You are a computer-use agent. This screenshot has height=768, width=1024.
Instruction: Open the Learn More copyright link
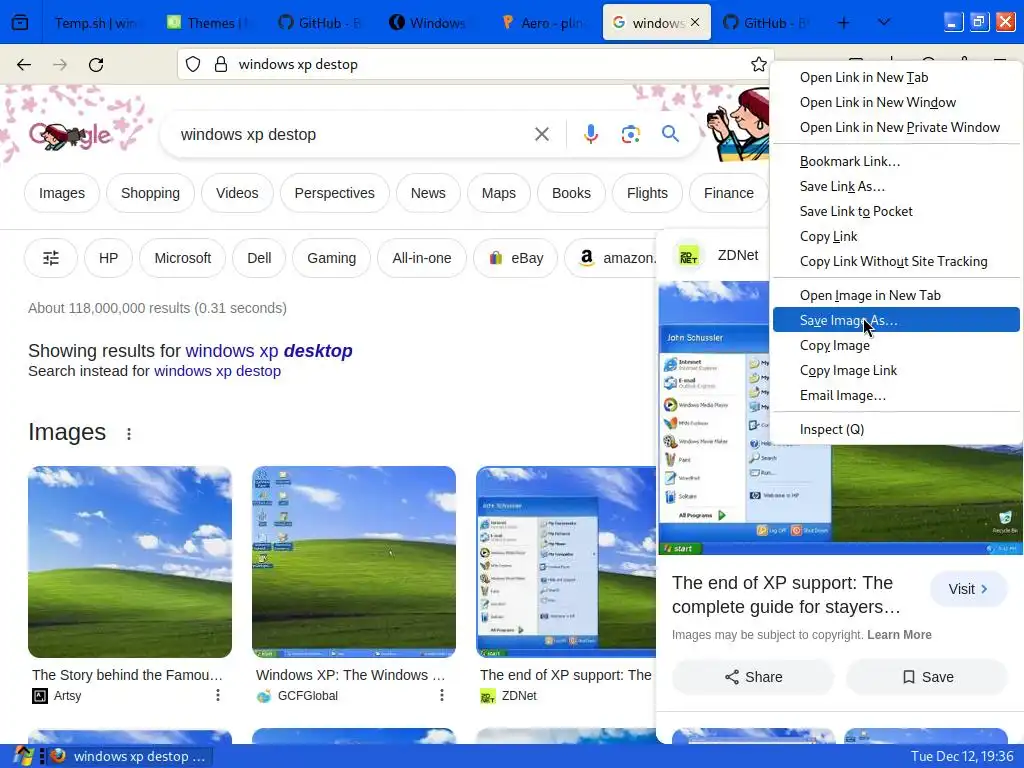coord(899,635)
